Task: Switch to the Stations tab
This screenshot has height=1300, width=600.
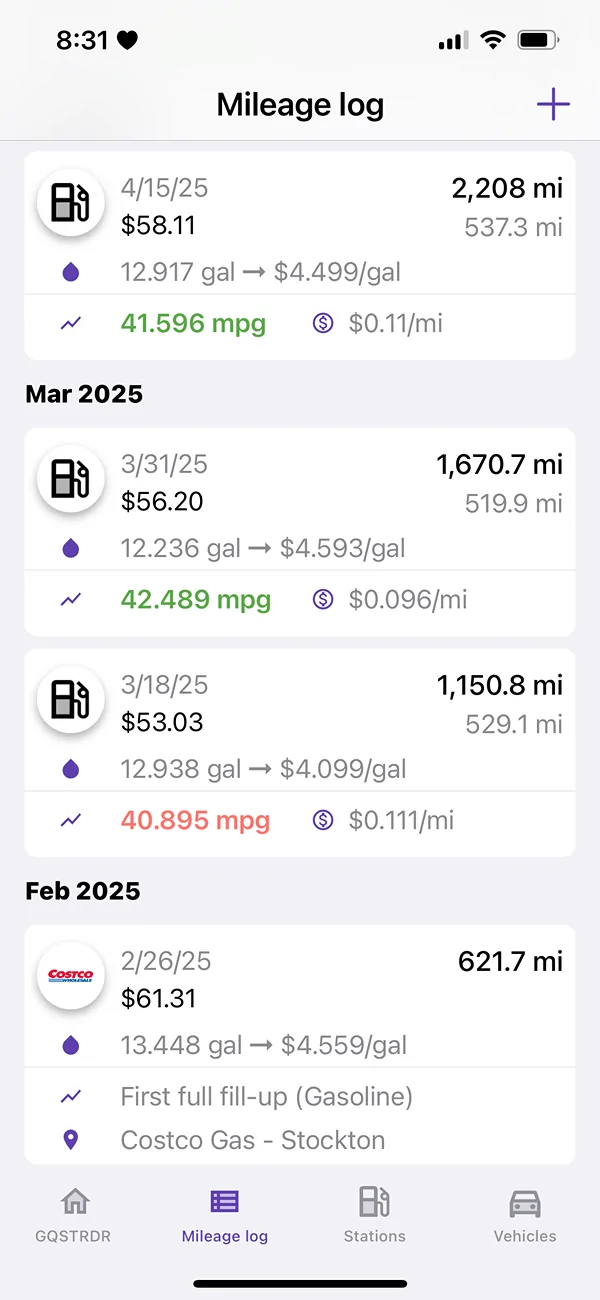Action: tap(375, 1215)
